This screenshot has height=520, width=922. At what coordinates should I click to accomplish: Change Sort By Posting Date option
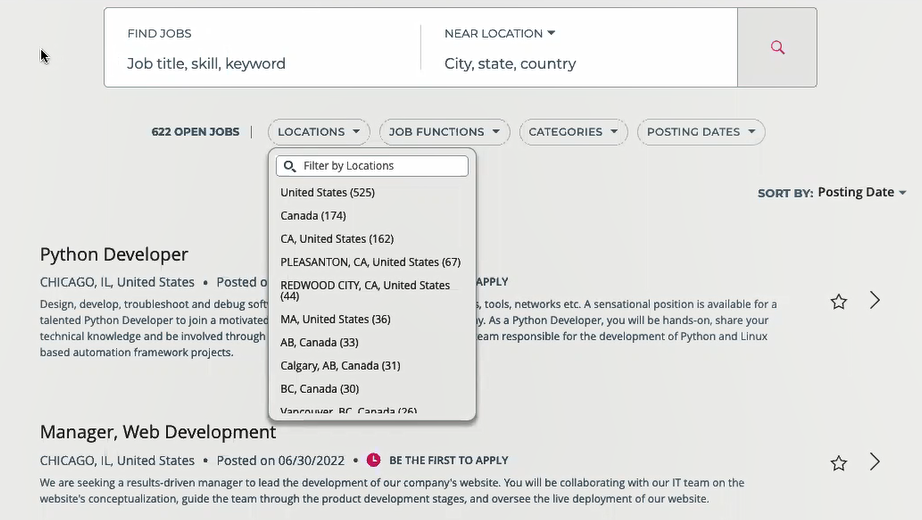click(862, 192)
